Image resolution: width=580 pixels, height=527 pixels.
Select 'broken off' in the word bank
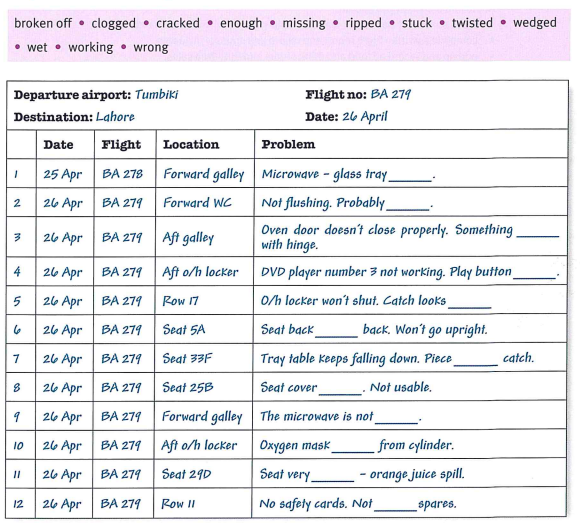pos(43,23)
